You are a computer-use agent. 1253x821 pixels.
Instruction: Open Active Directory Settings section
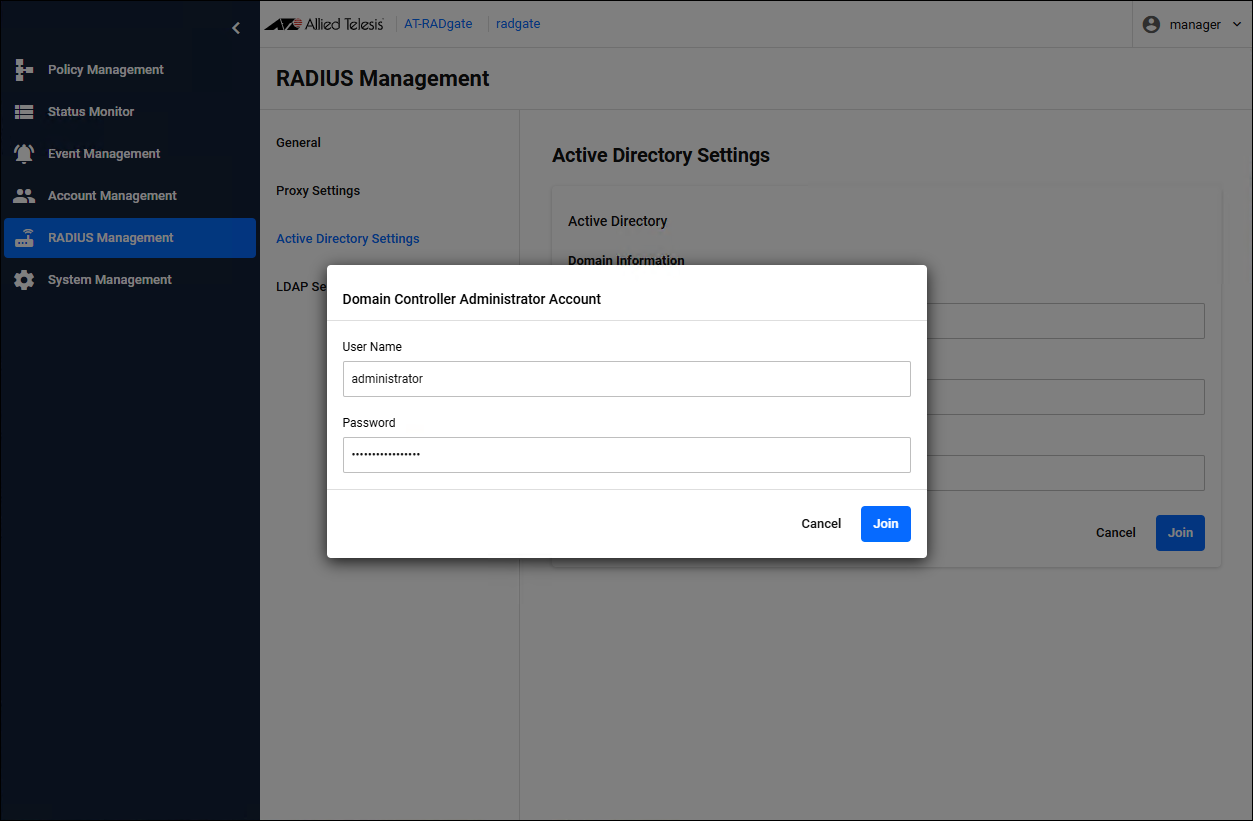[347, 239]
